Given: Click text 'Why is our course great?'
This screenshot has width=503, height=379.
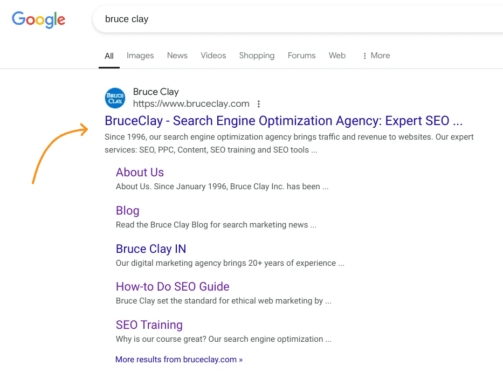Looking at the screenshot, I should click(x=161, y=339).
